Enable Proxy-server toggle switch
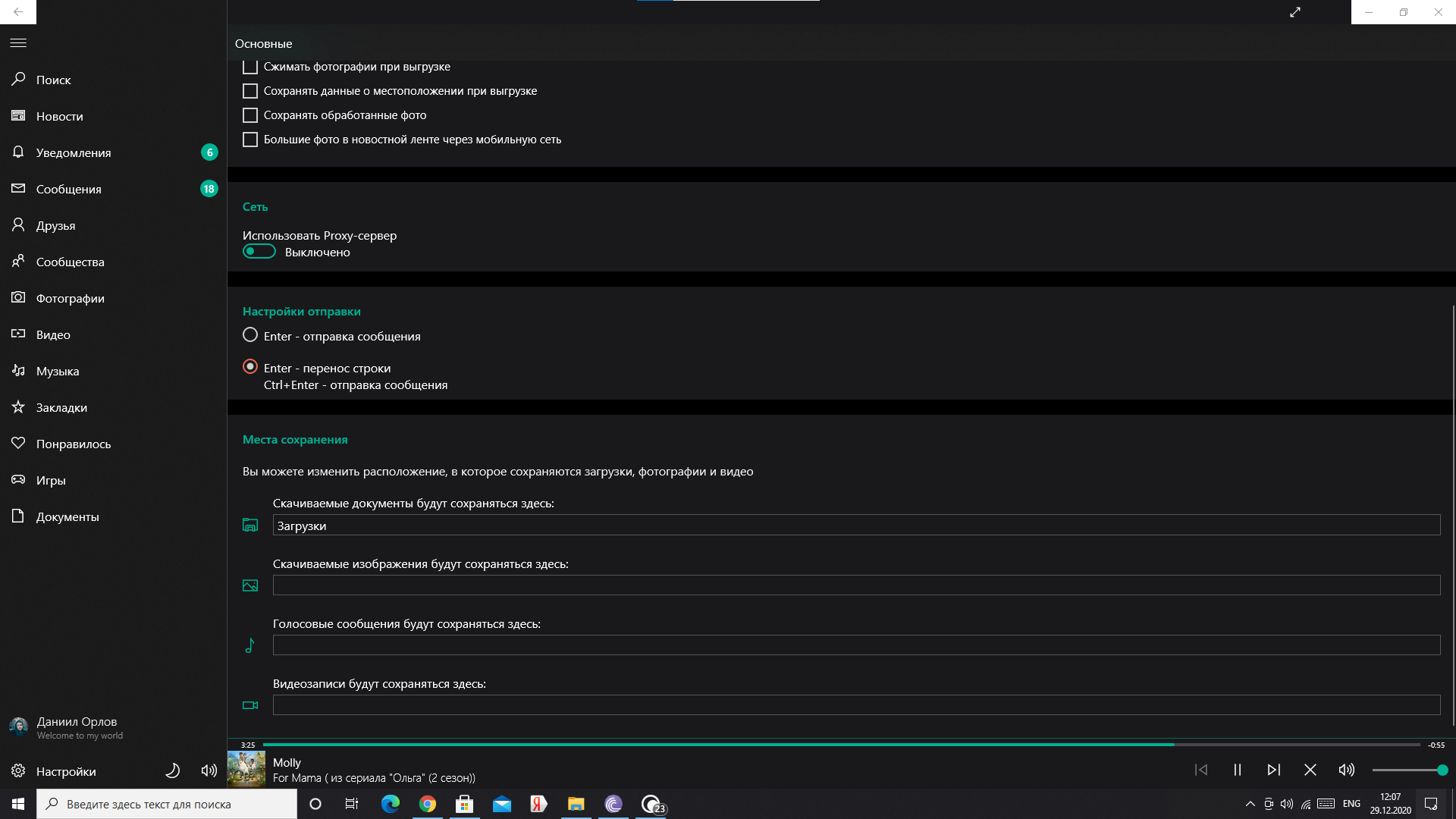This screenshot has height=819, width=1456. (x=259, y=252)
